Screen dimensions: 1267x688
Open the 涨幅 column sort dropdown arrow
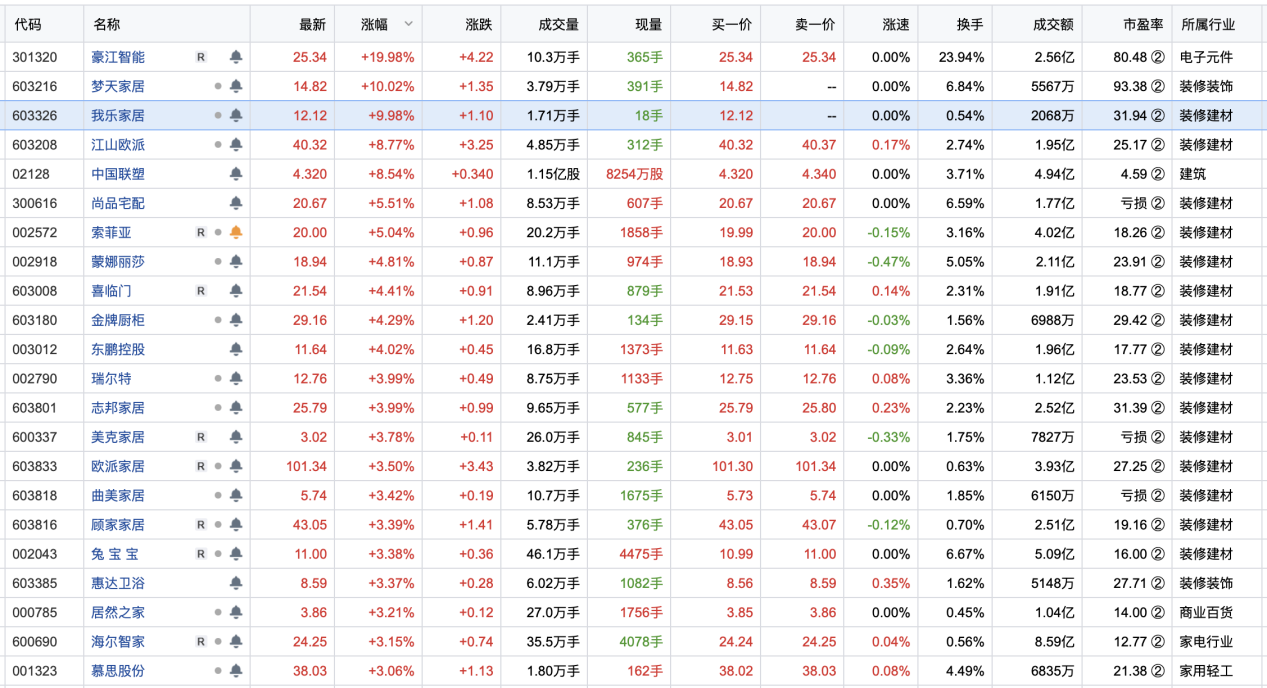[x=408, y=22]
